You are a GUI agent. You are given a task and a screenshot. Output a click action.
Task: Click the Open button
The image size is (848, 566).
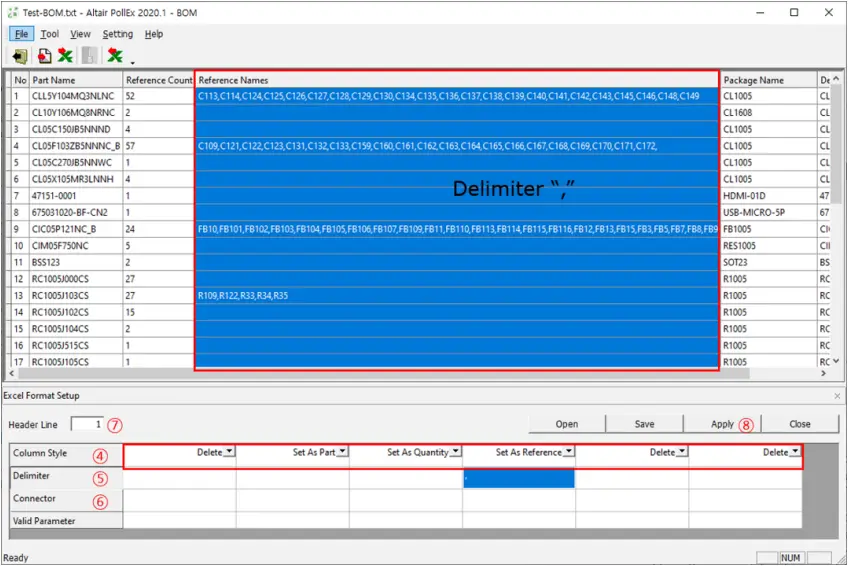tap(567, 424)
